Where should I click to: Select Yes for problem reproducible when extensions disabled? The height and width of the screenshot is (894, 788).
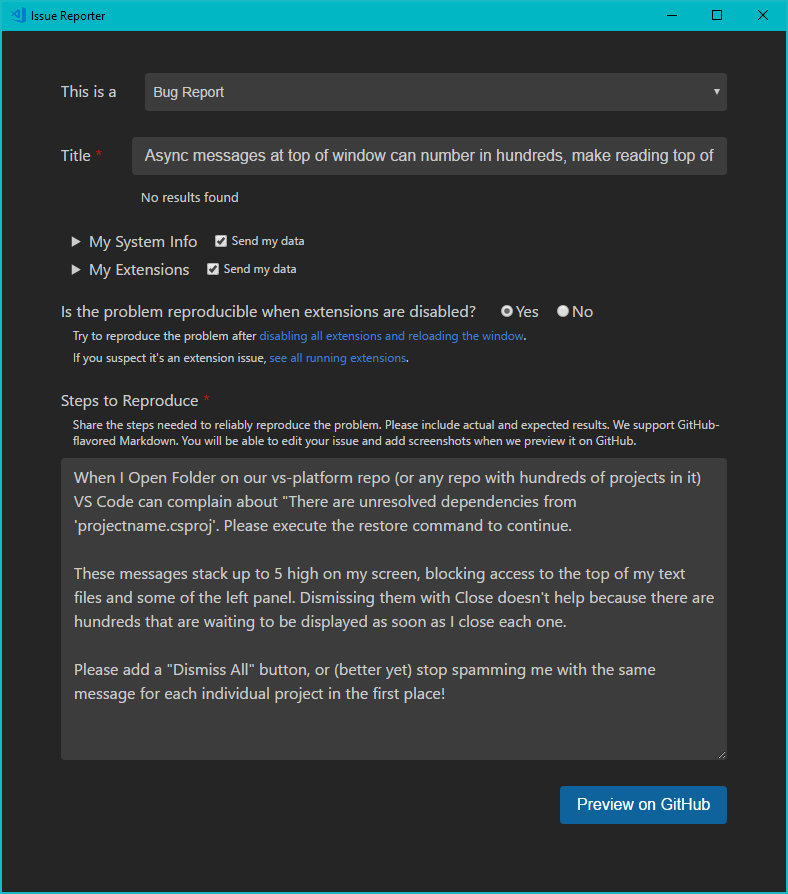508,311
